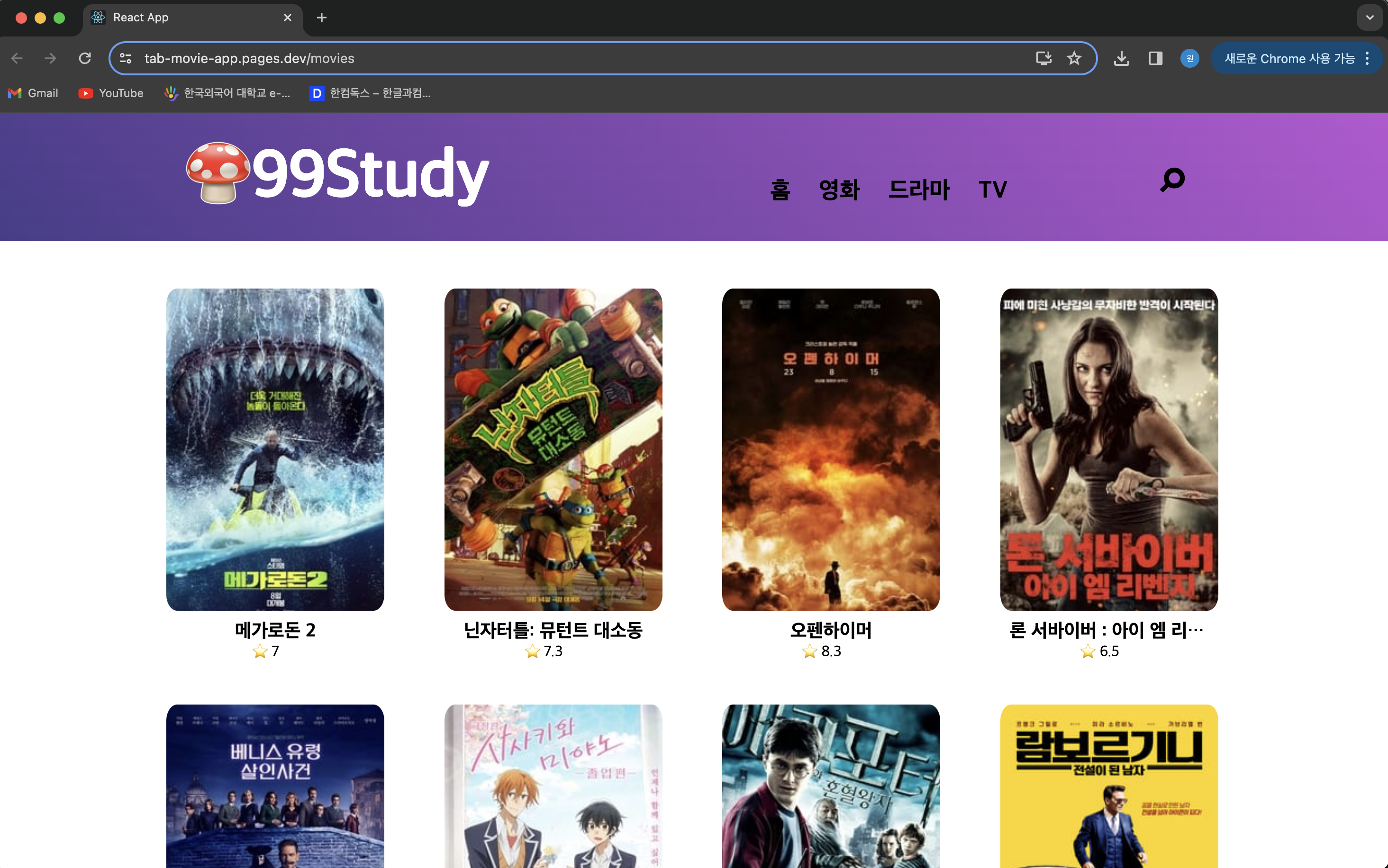This screenshot has width=1388, height=868.
Task: Click the browser forward arrow
Action: coord(51,58)
